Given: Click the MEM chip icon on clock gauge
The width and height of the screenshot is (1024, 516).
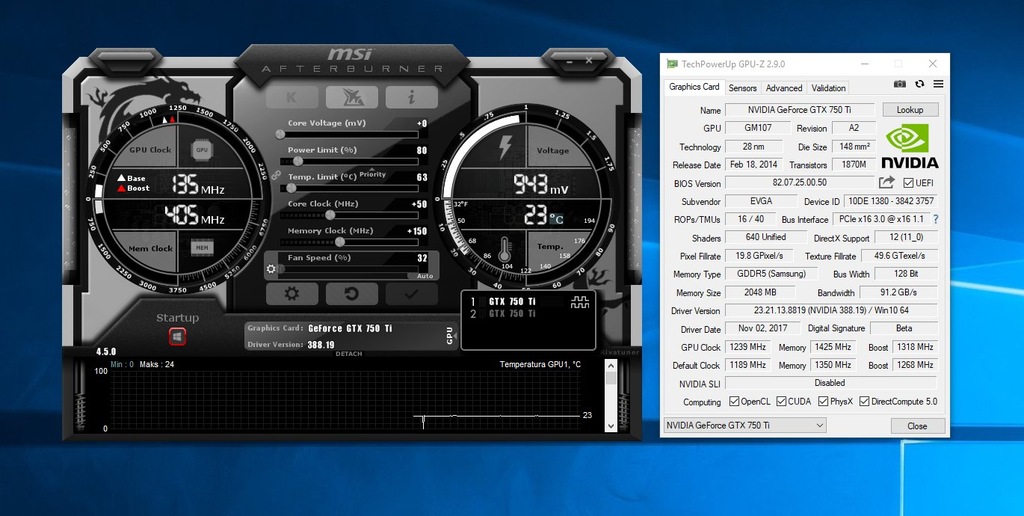Looking at the screenshot, I should [x=202, y=248].
